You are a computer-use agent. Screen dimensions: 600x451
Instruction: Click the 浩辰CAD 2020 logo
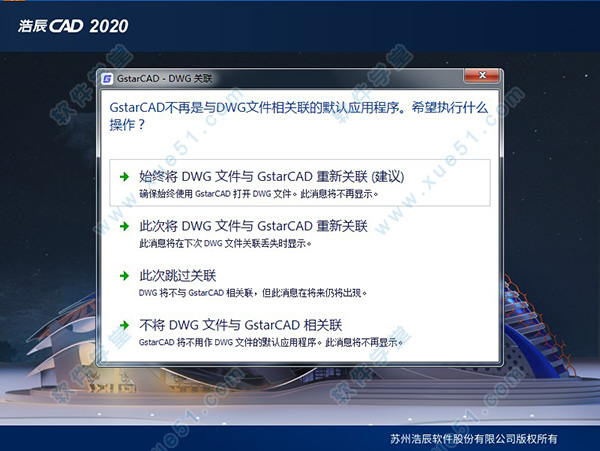click(73, 26)
